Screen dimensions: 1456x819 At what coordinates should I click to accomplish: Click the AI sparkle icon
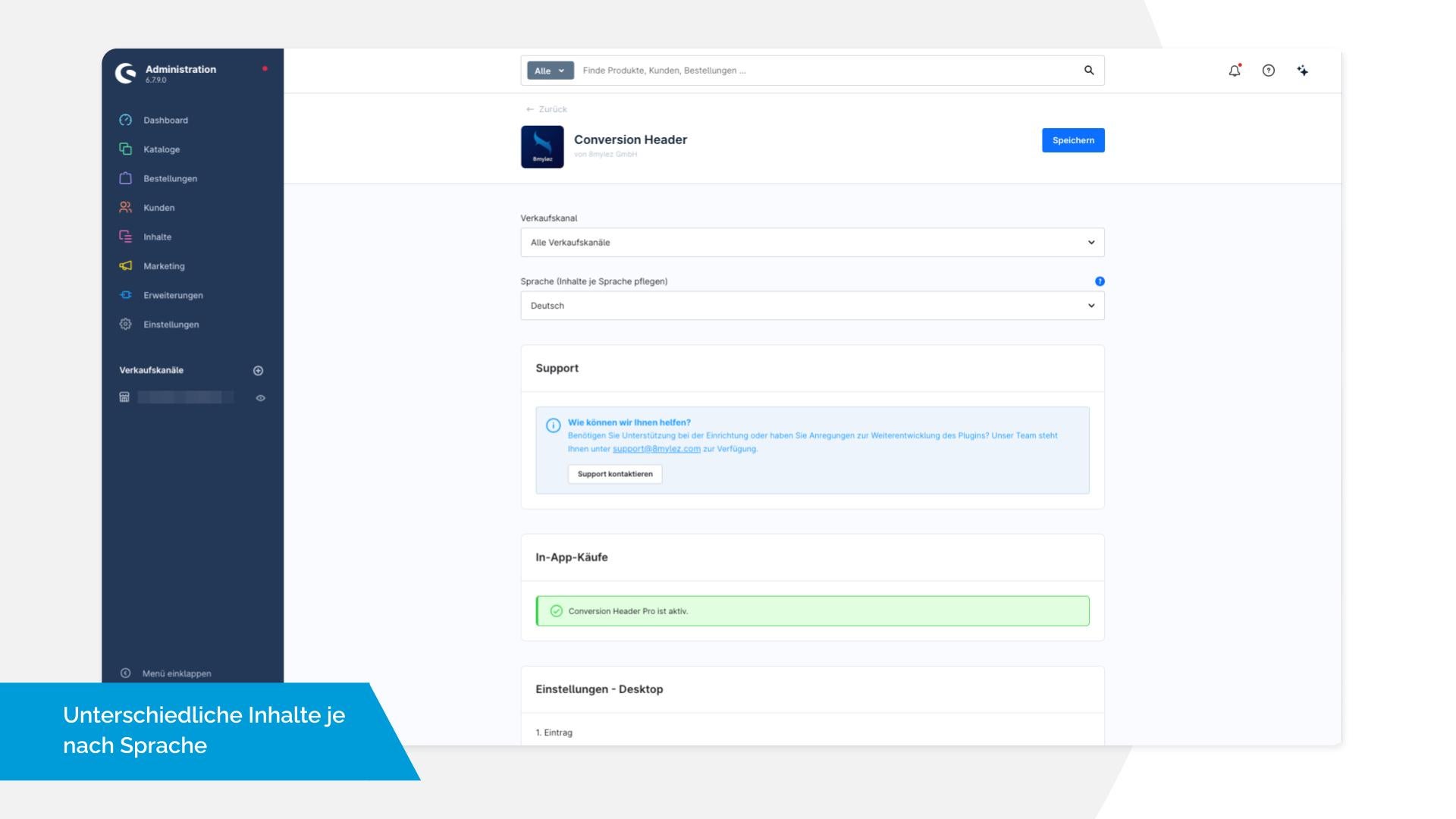coord(1303,71)
